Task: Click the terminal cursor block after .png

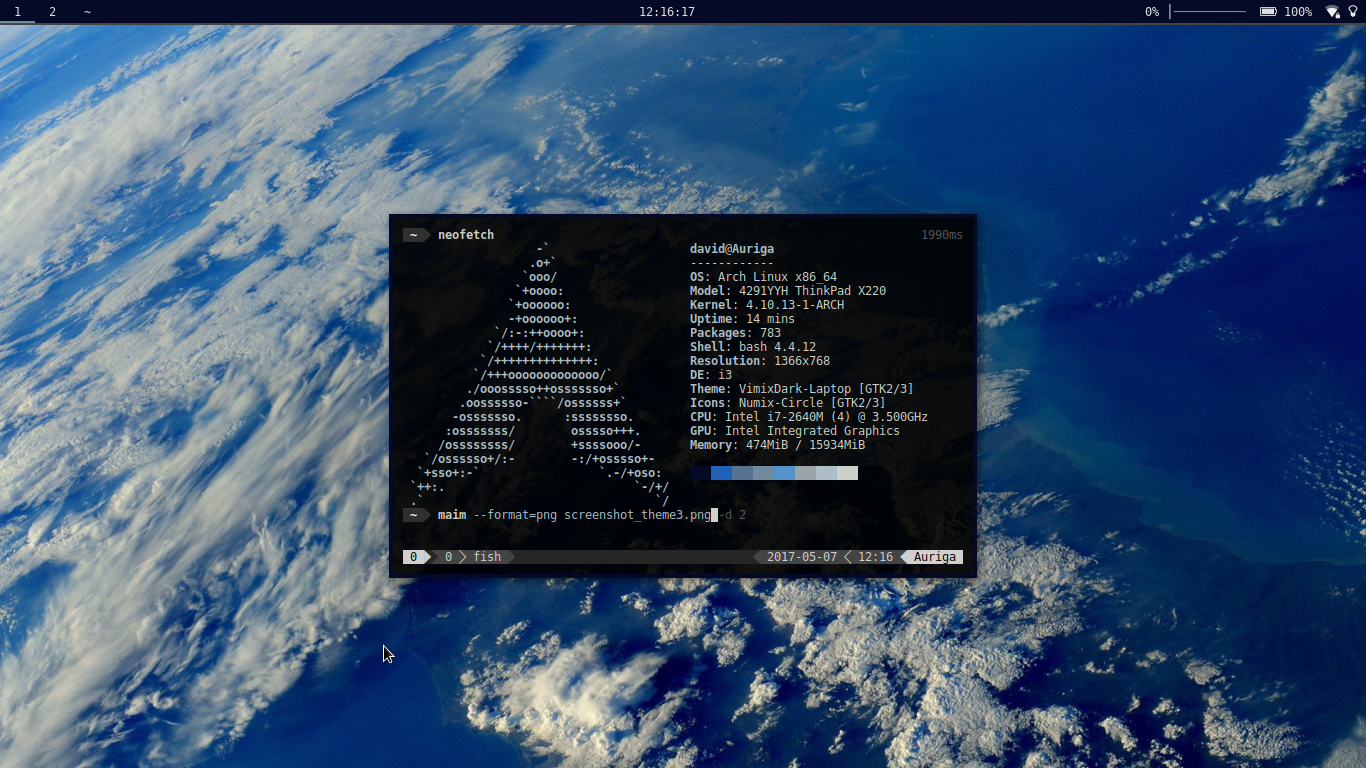Action: coord(714,515)
